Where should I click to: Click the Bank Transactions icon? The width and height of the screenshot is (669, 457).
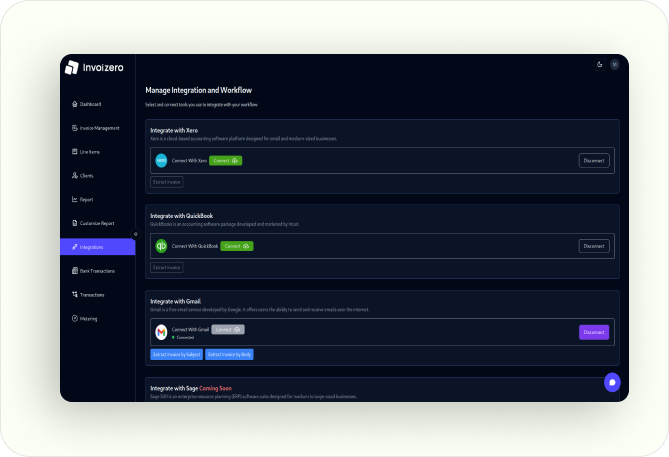point(75,271)
